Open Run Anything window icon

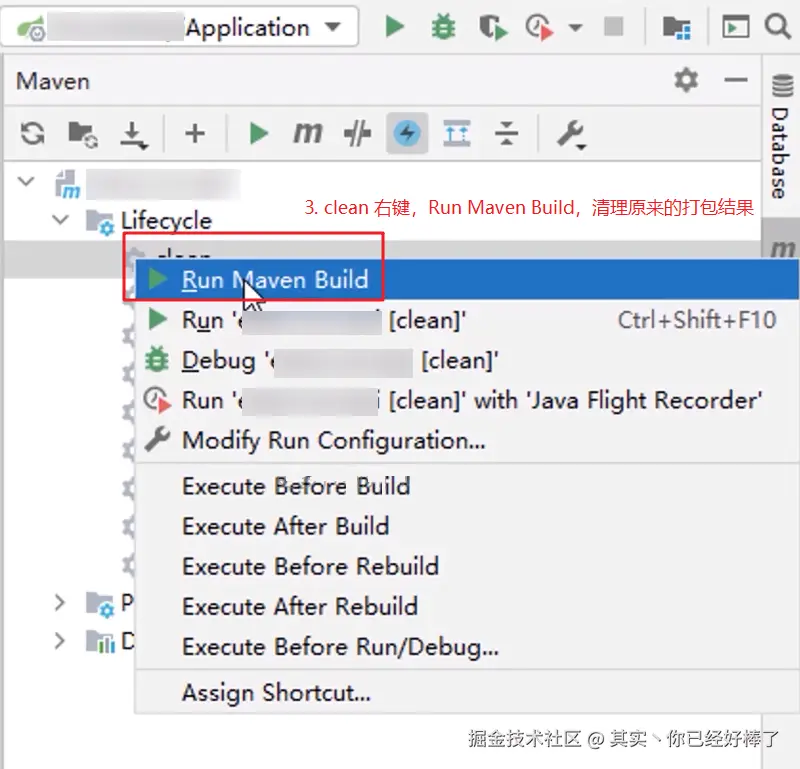pos(735,27)
